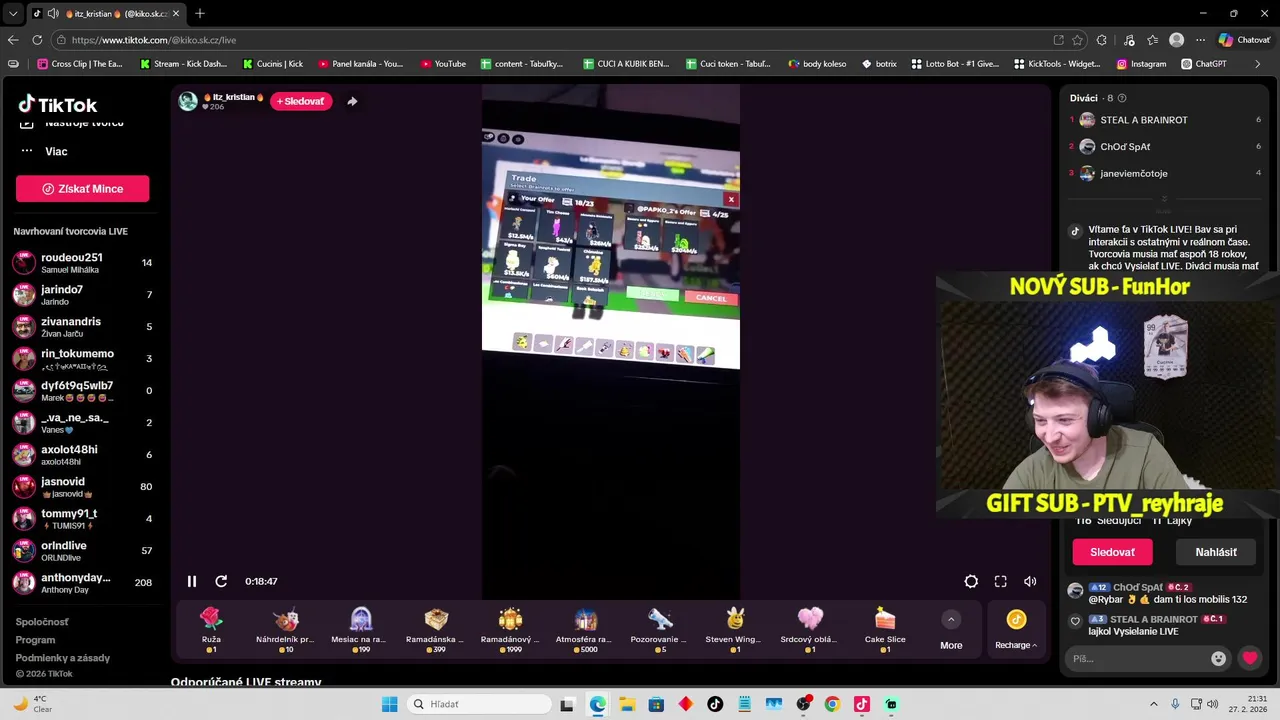Open itz_kristian streamer avatar

coord(188,101)
